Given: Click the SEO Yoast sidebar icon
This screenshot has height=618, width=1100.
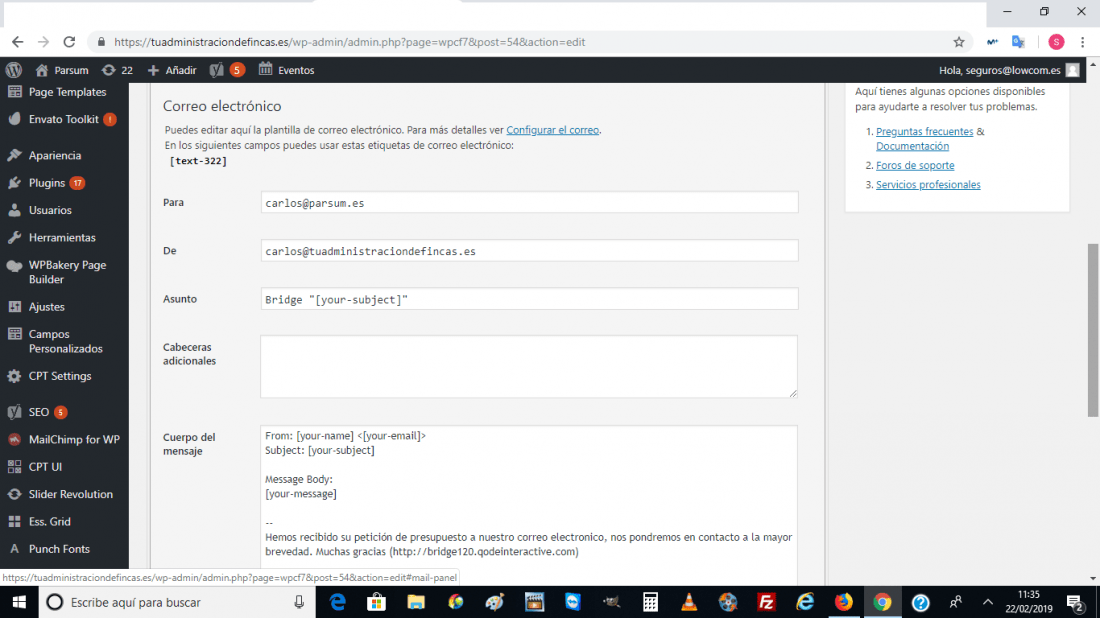Looking at the screenshot, I should (x=14, y=412).
